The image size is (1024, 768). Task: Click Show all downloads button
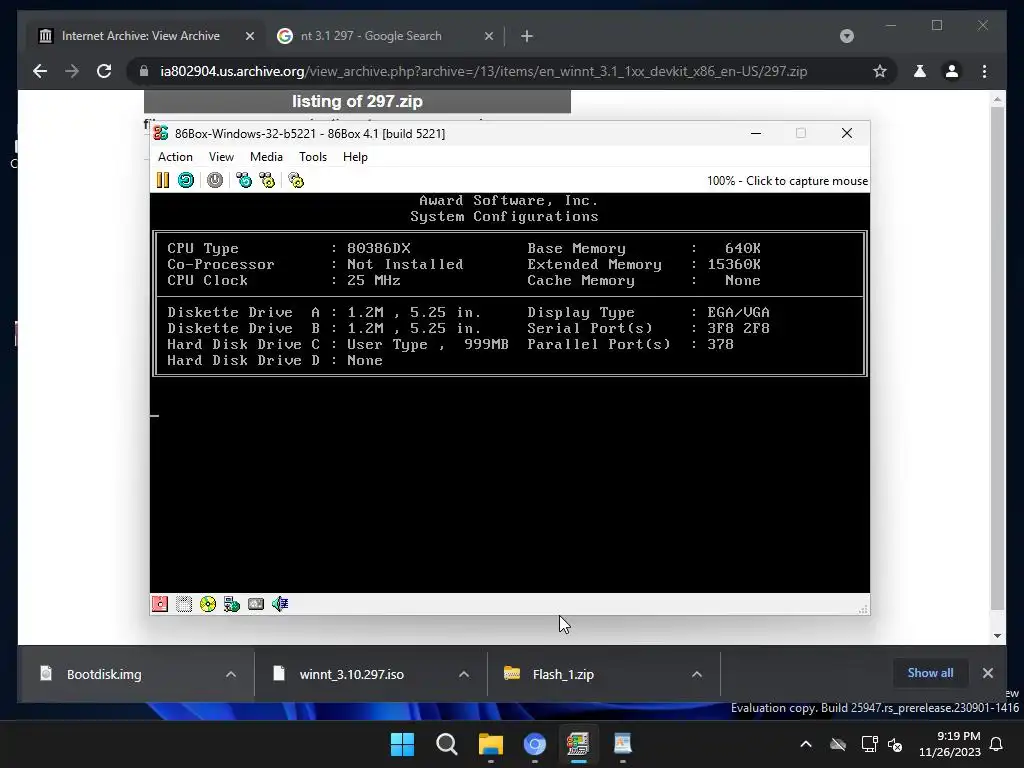(x=930, y=673)
